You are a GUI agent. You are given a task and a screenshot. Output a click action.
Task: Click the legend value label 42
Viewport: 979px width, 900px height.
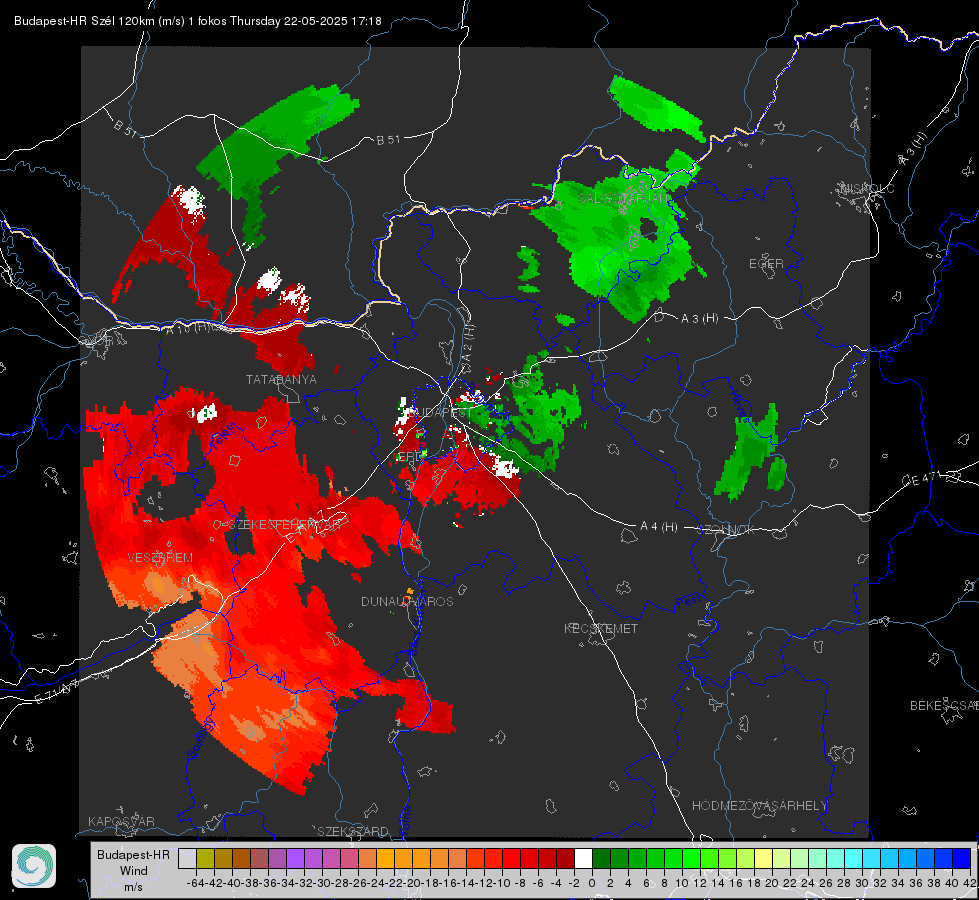pos(969,883)
